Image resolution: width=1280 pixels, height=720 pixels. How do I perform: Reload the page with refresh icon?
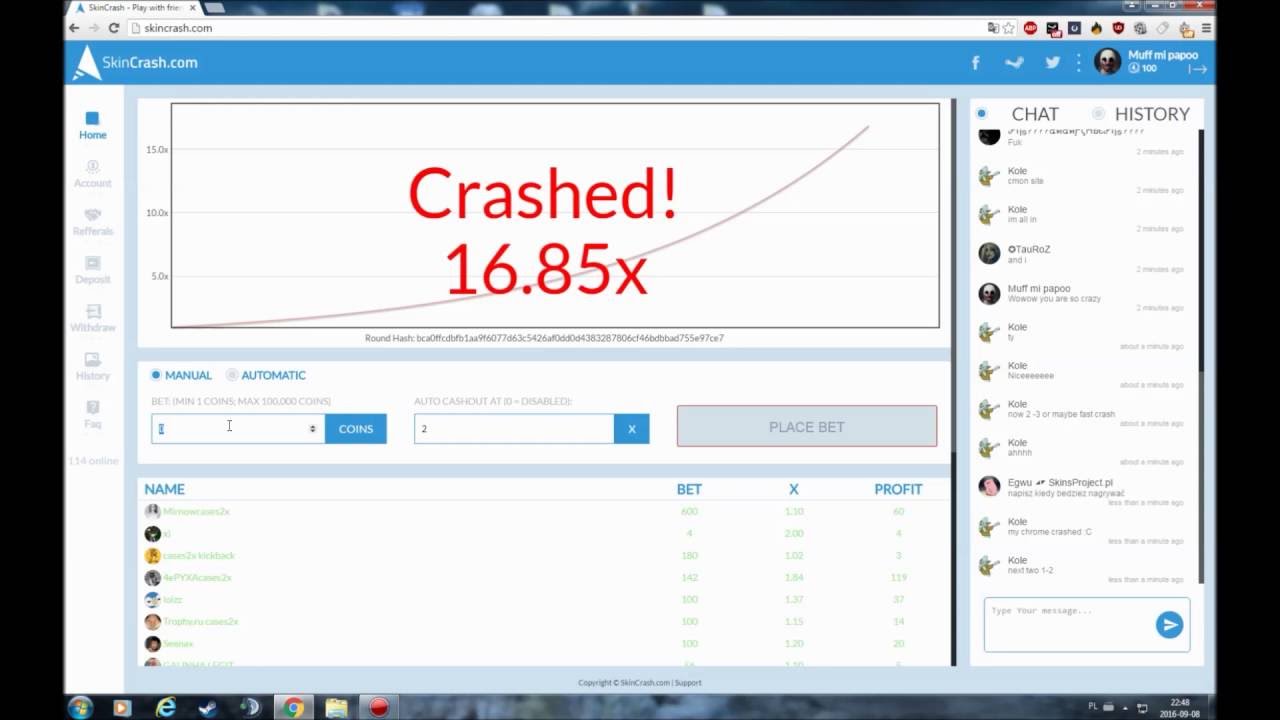[x=114, y=28]
